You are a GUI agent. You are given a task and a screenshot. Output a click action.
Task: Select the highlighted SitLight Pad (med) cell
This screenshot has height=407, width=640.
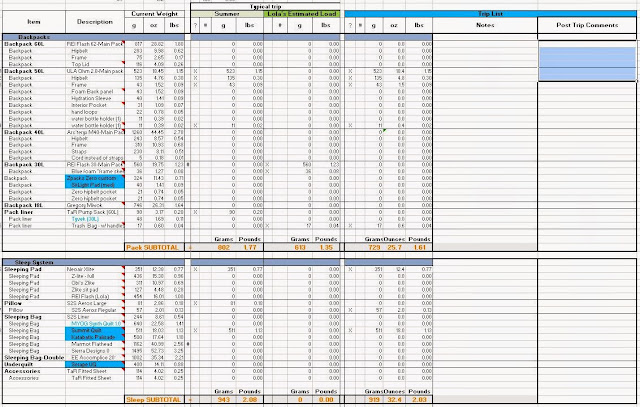click(95, 185)
